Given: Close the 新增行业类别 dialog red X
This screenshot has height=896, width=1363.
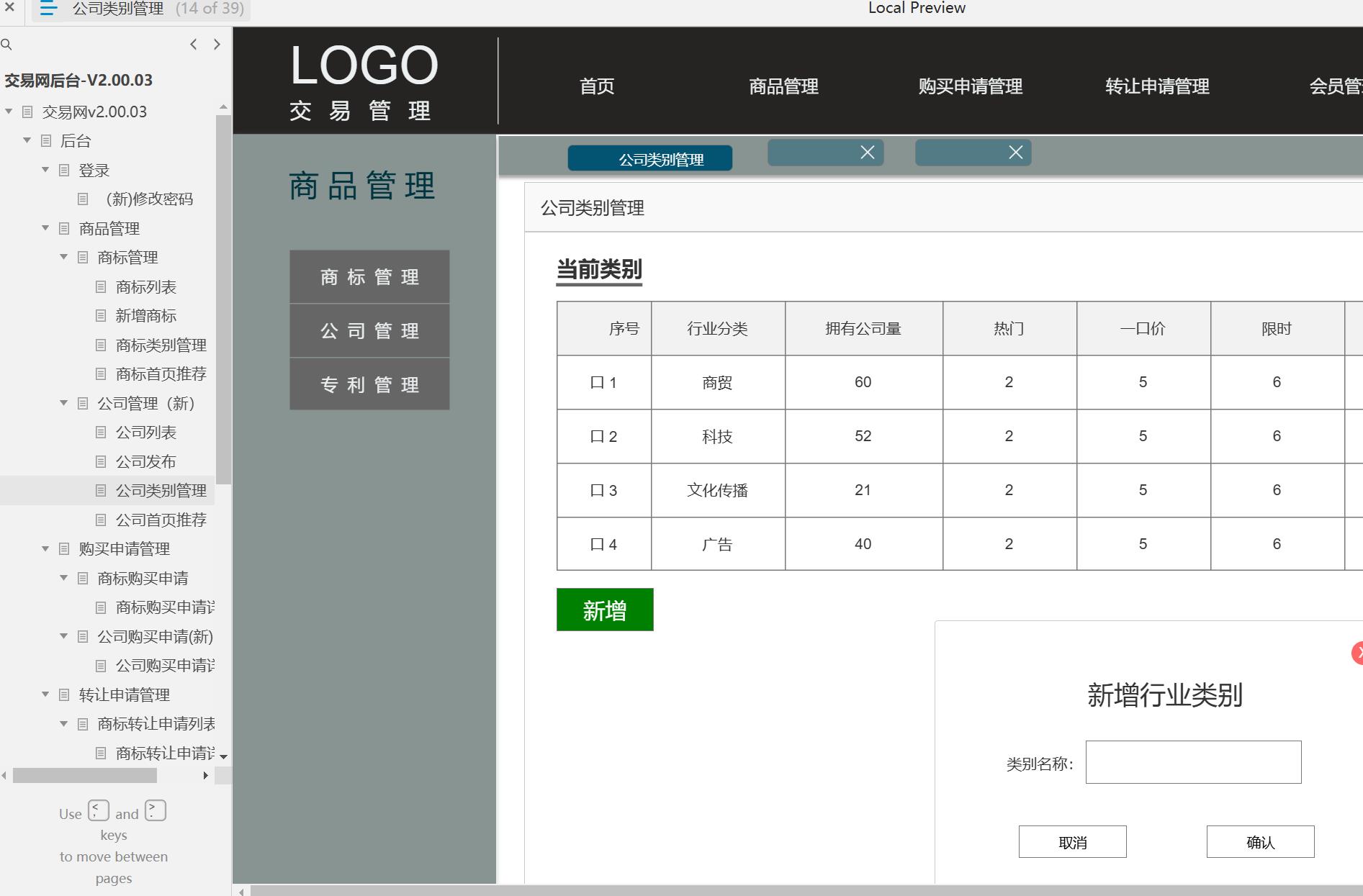Looking at the screenshot, I should tap(1357, 653).
